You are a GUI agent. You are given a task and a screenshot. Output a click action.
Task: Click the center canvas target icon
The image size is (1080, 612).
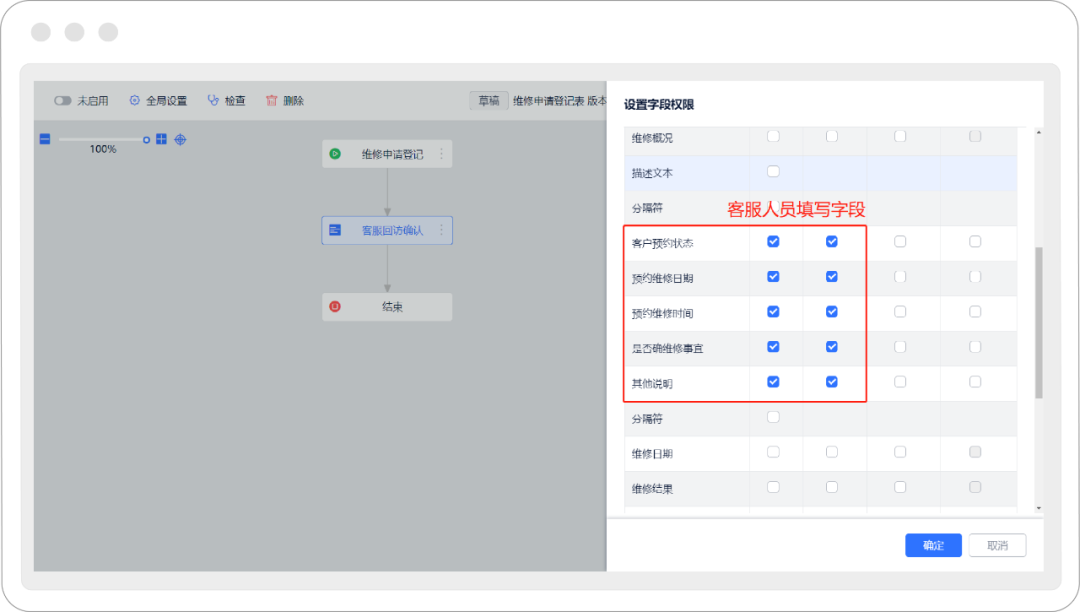click(180, 139)
